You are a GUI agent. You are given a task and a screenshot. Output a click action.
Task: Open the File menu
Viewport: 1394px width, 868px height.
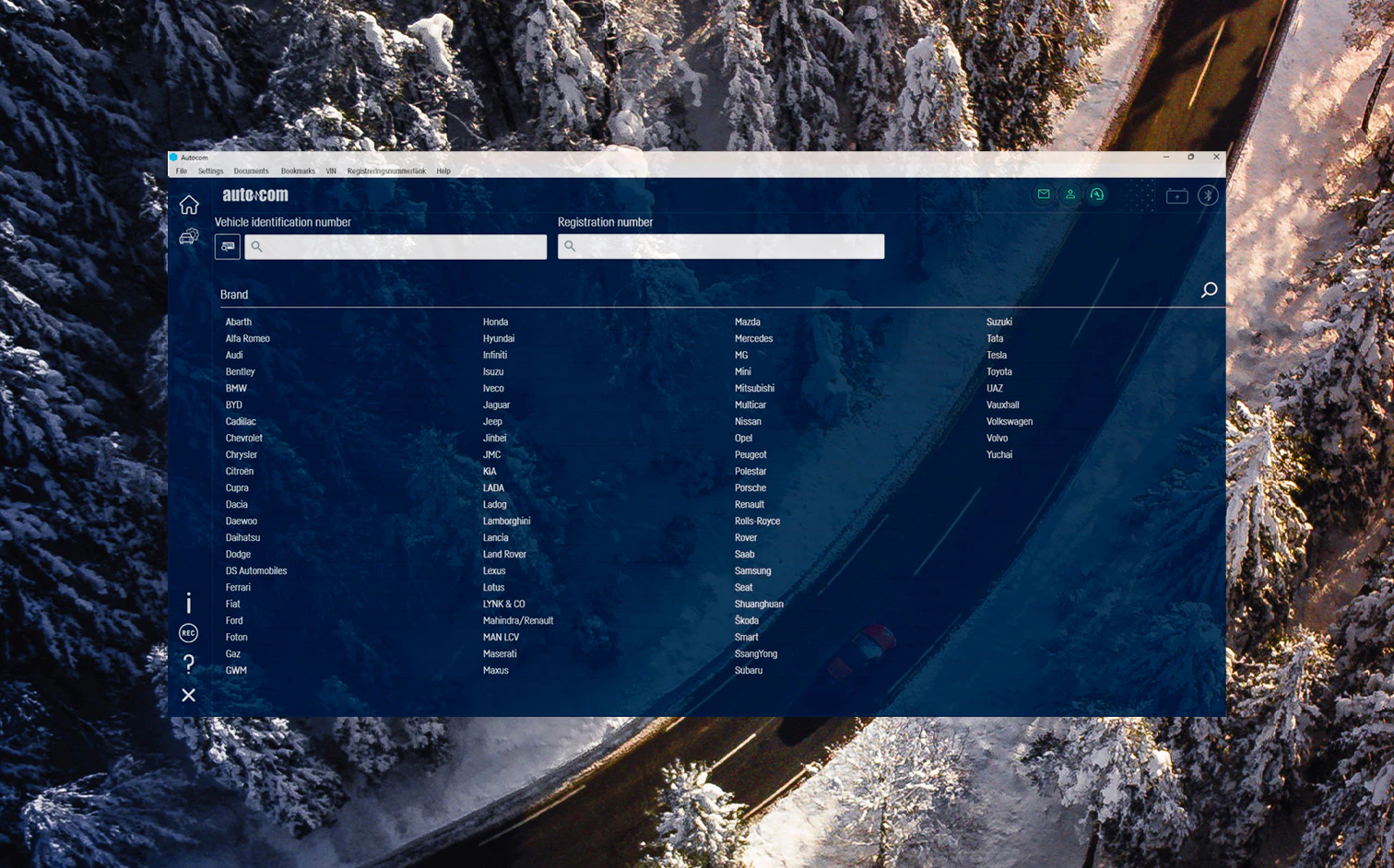point(182,171)
